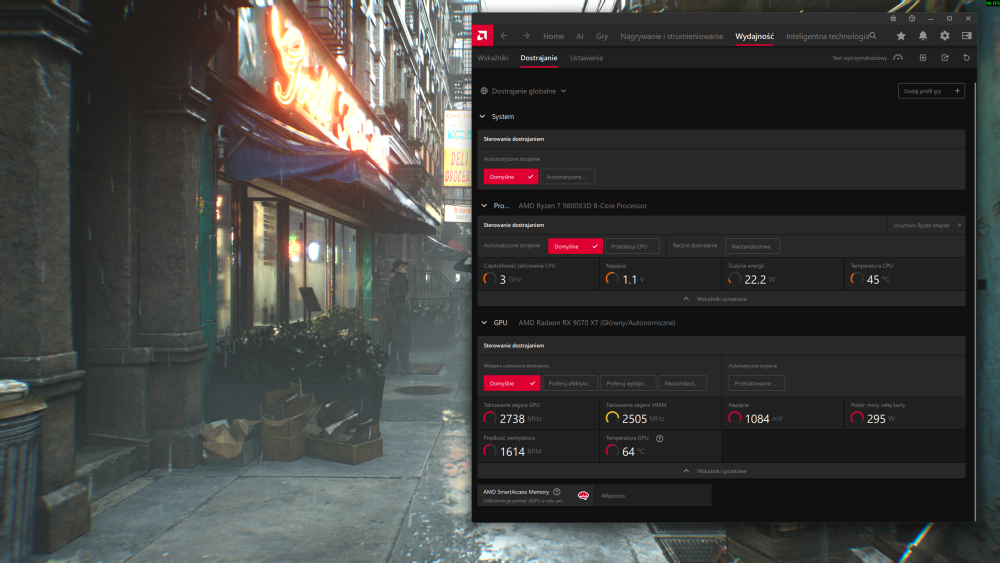The height and width of the screenshot is (563, 1000).
Task: Collapse the GPU section chevron
Action: tap(484, 323)
